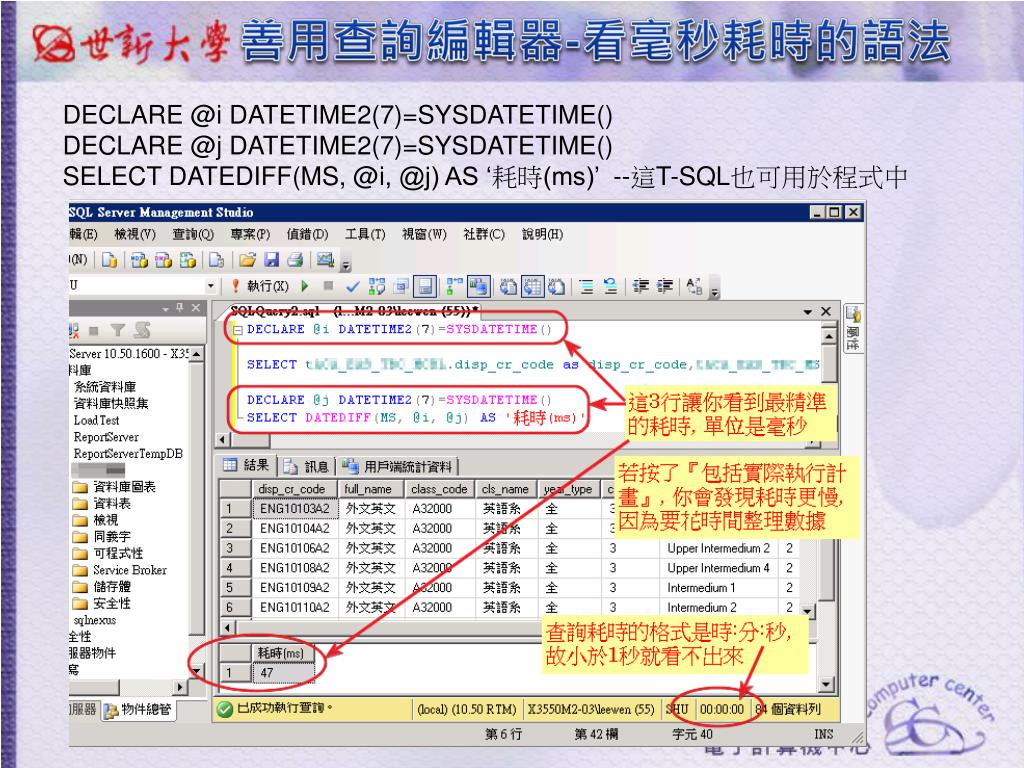Viewport: 1024px width, 768px height.
Task: Open Activity Monitor from toolbar icon
Action: pyautogui.click(x=325, y=260)
